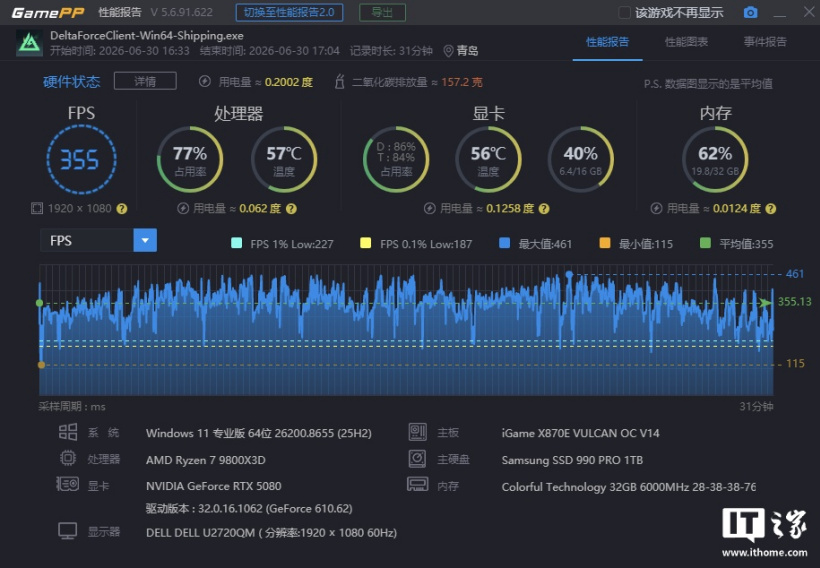Screen dimensions: 820x568
Task: Click the green average marker at chart start
Action: click(39, 303)
